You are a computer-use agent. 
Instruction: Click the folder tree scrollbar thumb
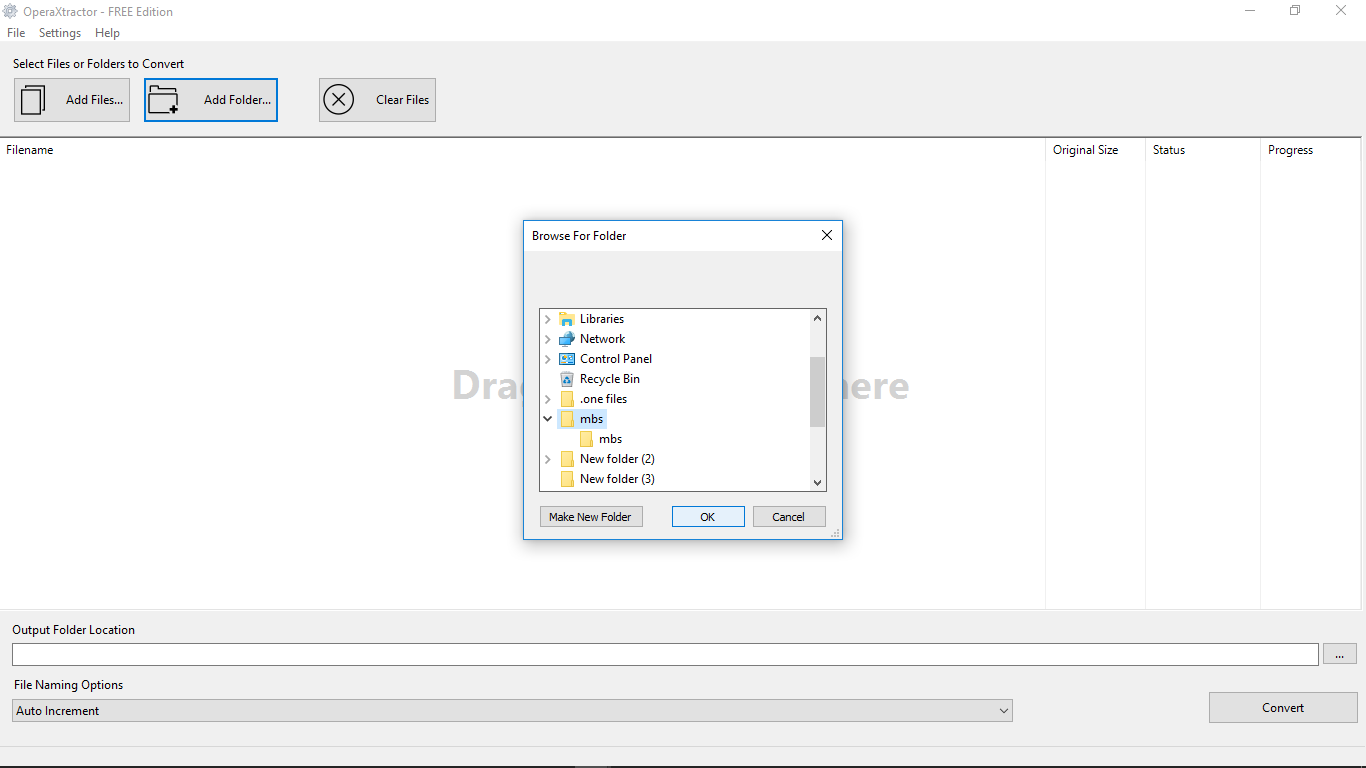pyautogui.click(x=818, y=391)
